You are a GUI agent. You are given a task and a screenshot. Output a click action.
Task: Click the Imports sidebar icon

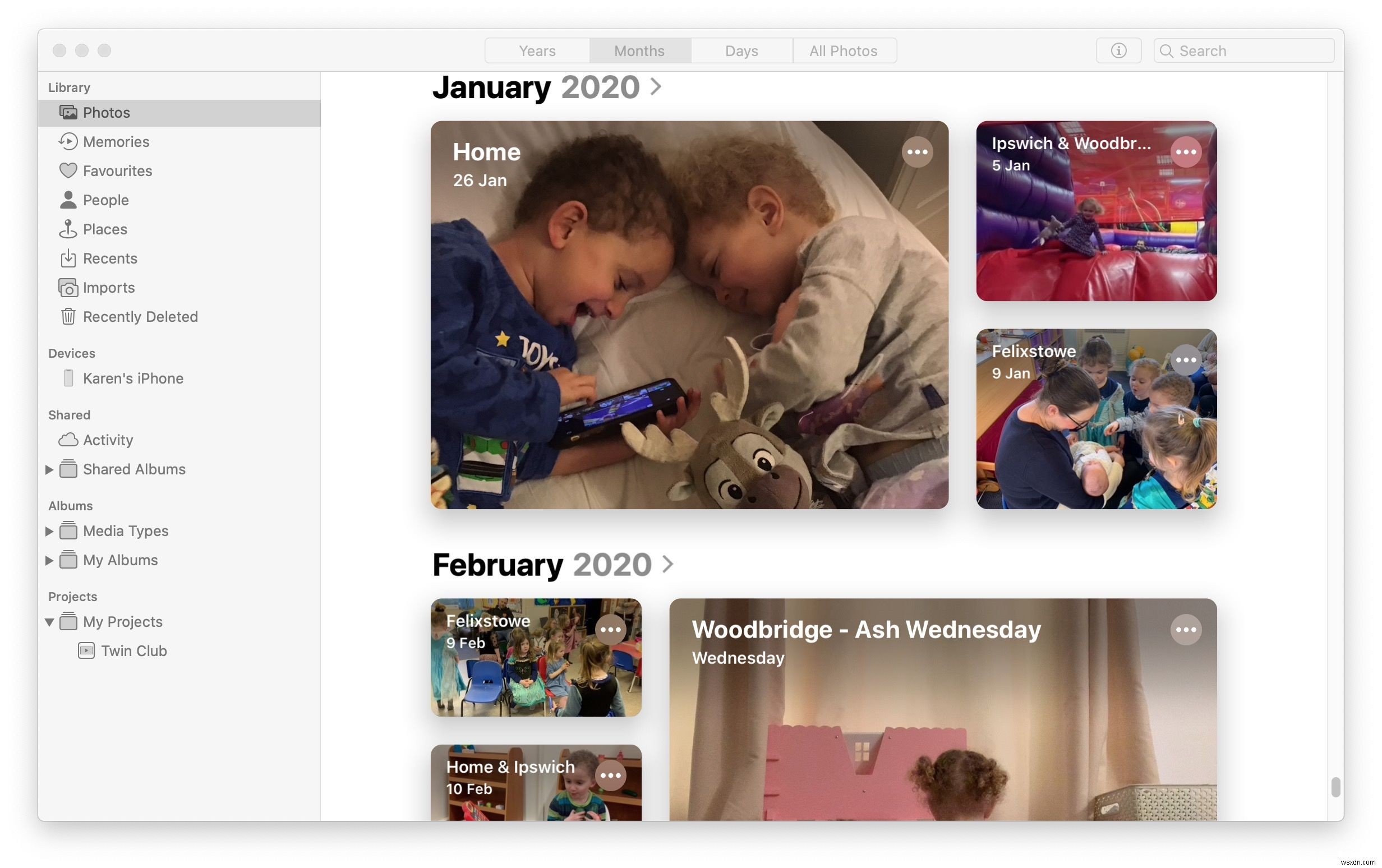67,287
